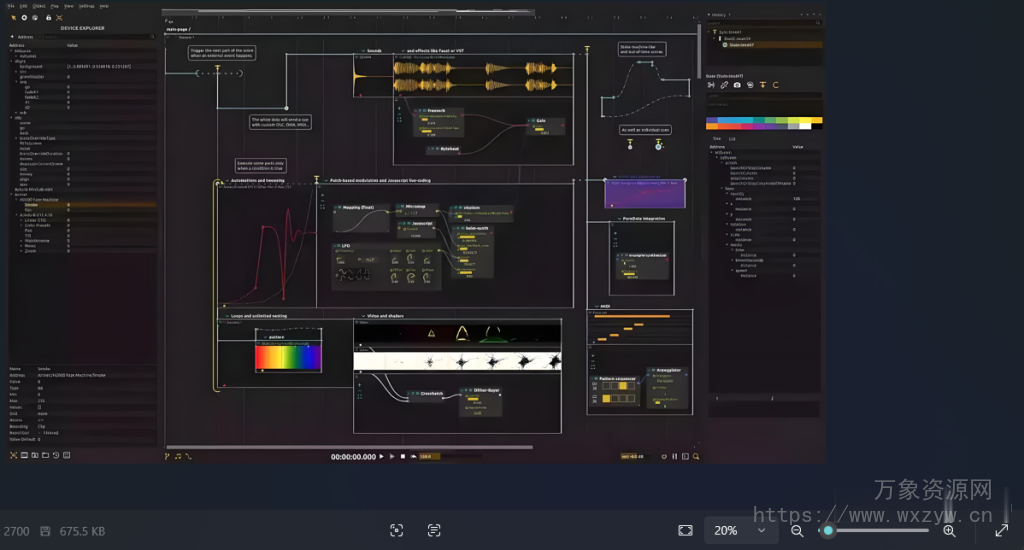Screen dimensions: 1024x550
Task: Click the reinitialize icon after stop
Action: click(413, 457)
